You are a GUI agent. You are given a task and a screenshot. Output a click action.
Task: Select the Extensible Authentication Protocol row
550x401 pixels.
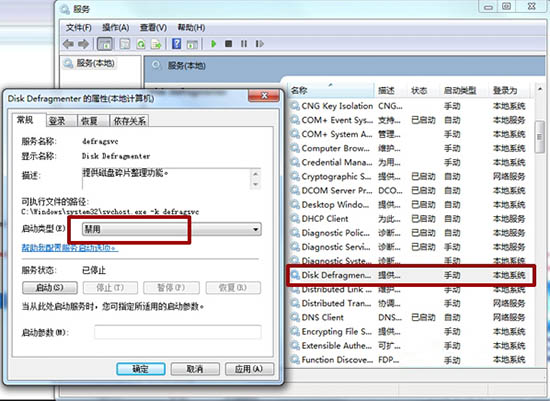(x=409, y=346)
